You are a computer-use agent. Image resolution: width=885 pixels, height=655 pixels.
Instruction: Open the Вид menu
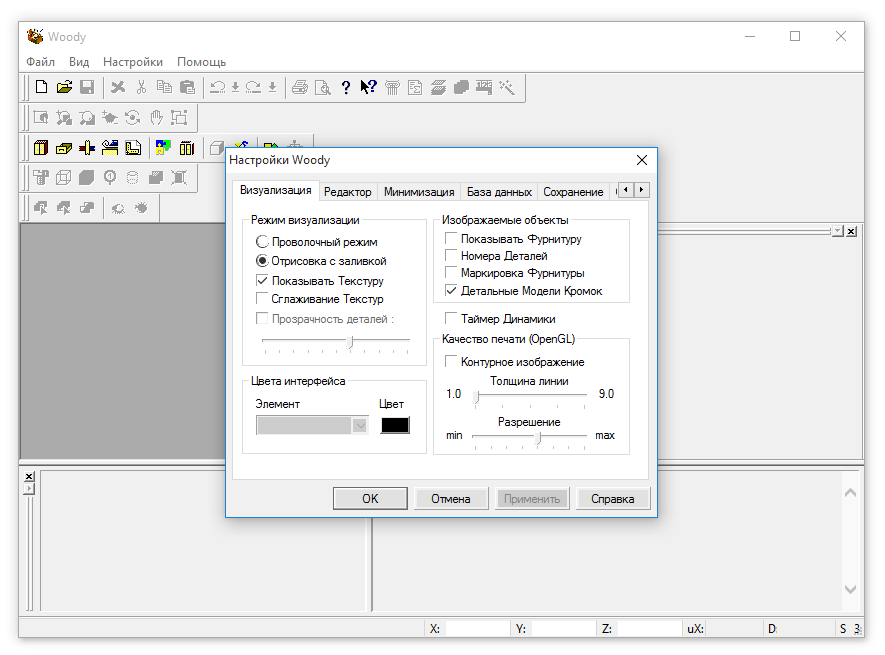pyautogui.click(x=79, y=62)
